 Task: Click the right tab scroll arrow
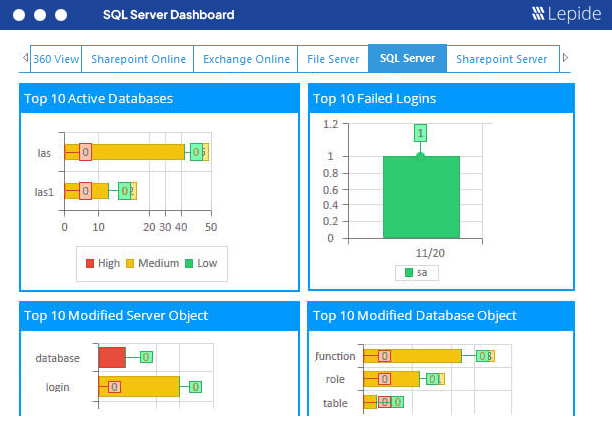coord(565,58)
